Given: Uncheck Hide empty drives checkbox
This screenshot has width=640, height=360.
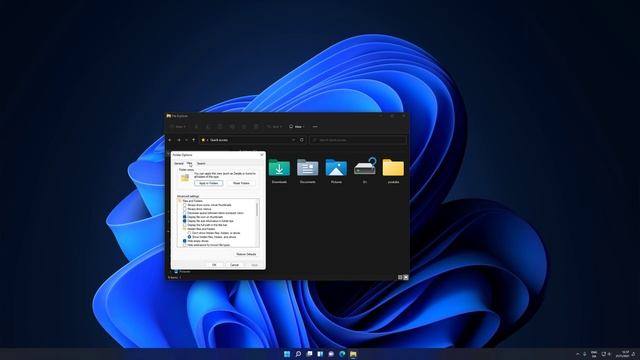Looking at the screenshot, I should [x=184, y=241].
